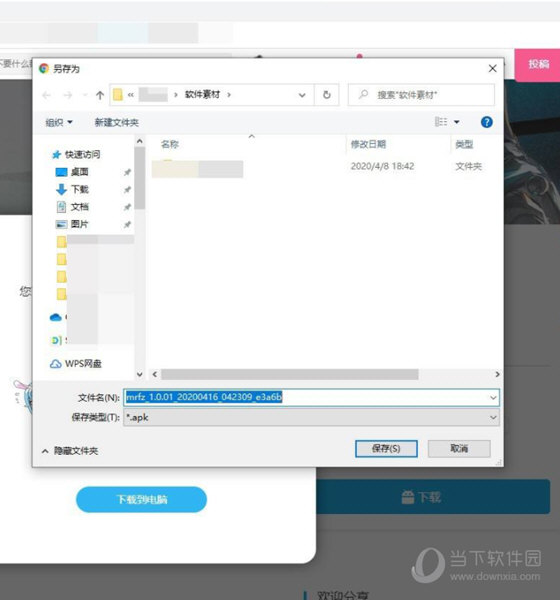560x600 pixels.
Task: Select 快速访问 in the sidebar
Action: pos(76,155)
